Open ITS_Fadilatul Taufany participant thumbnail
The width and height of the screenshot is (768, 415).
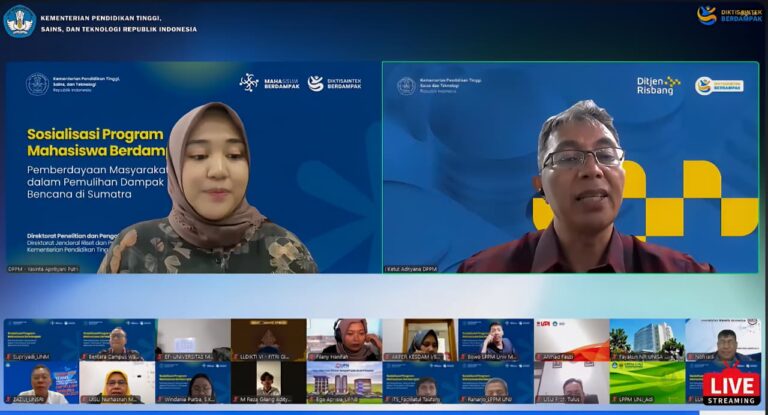click(x=420, y=383)
